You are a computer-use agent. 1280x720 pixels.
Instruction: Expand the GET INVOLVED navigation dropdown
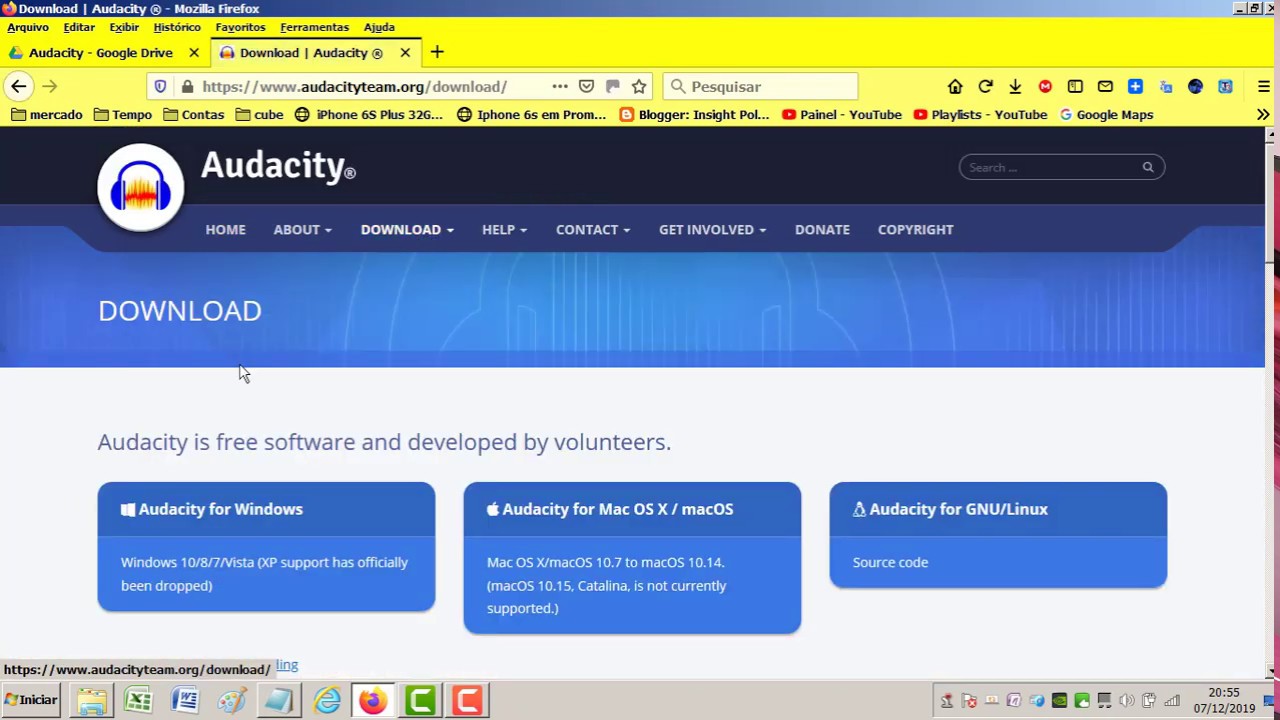(x=712, y=229)
